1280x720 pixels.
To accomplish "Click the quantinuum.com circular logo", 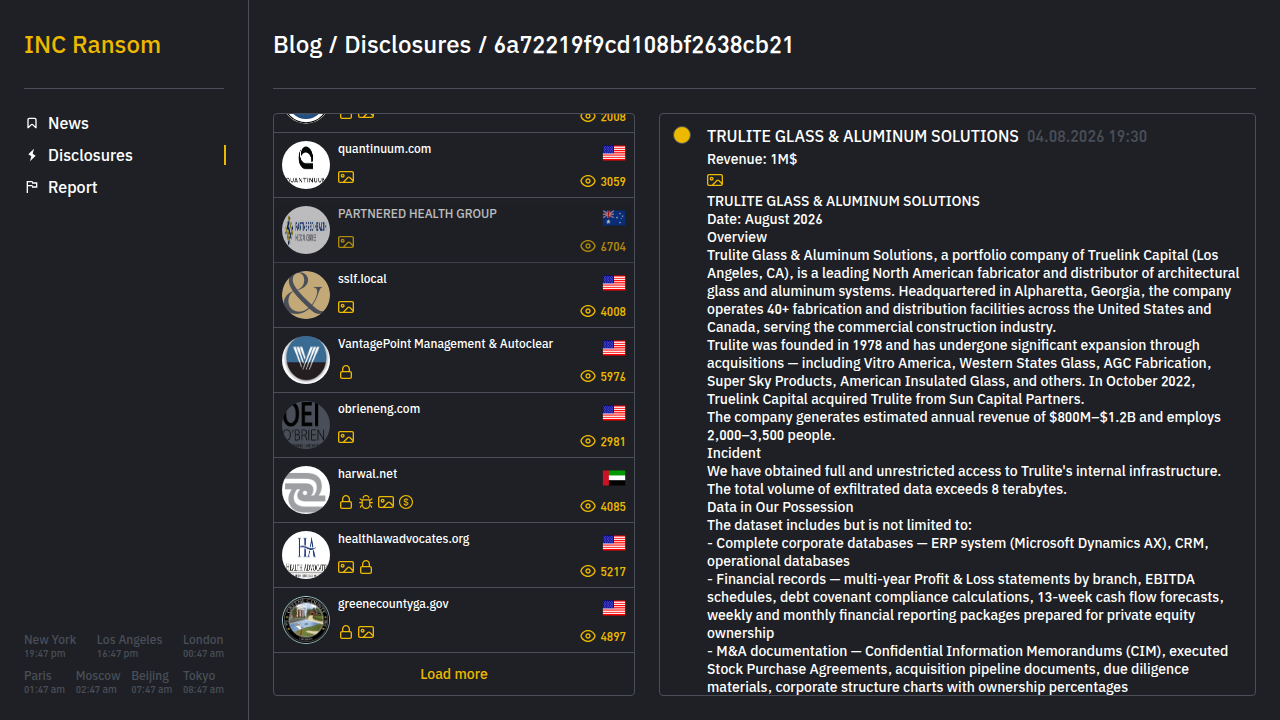I will coord(306,165).
